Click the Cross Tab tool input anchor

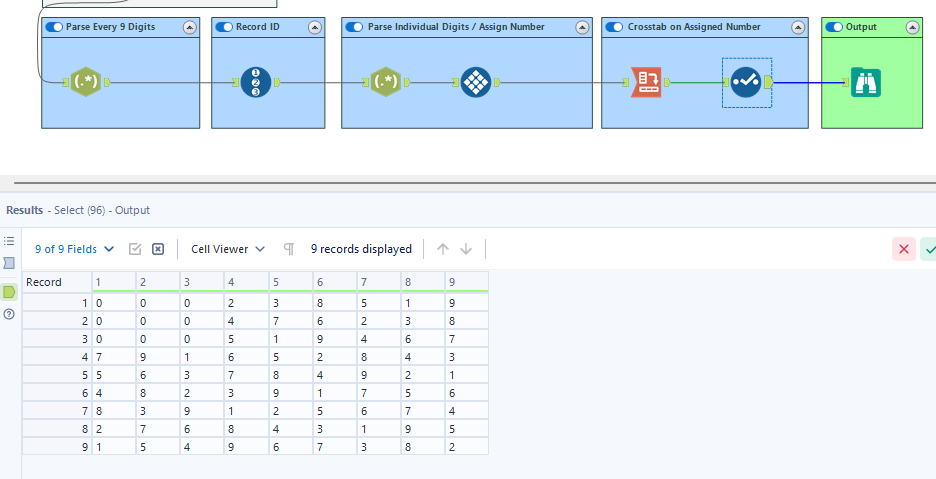coord(626,82)
